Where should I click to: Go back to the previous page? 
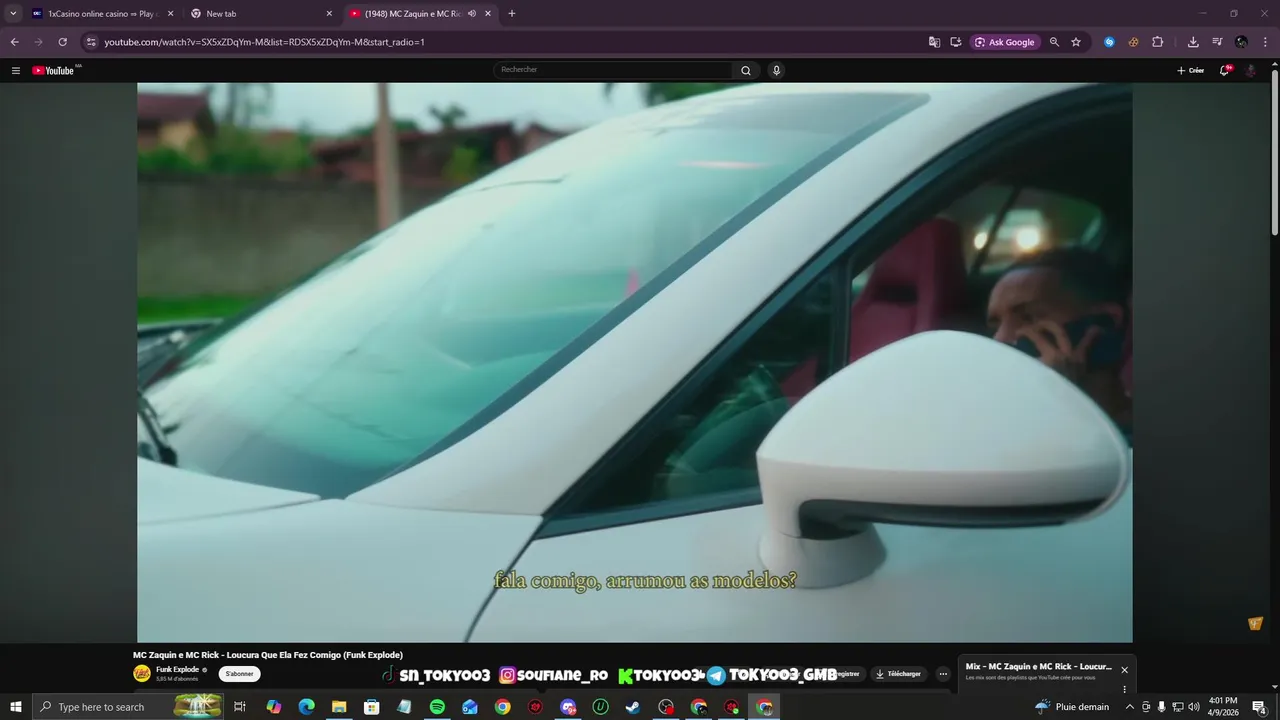click(14, 42)
